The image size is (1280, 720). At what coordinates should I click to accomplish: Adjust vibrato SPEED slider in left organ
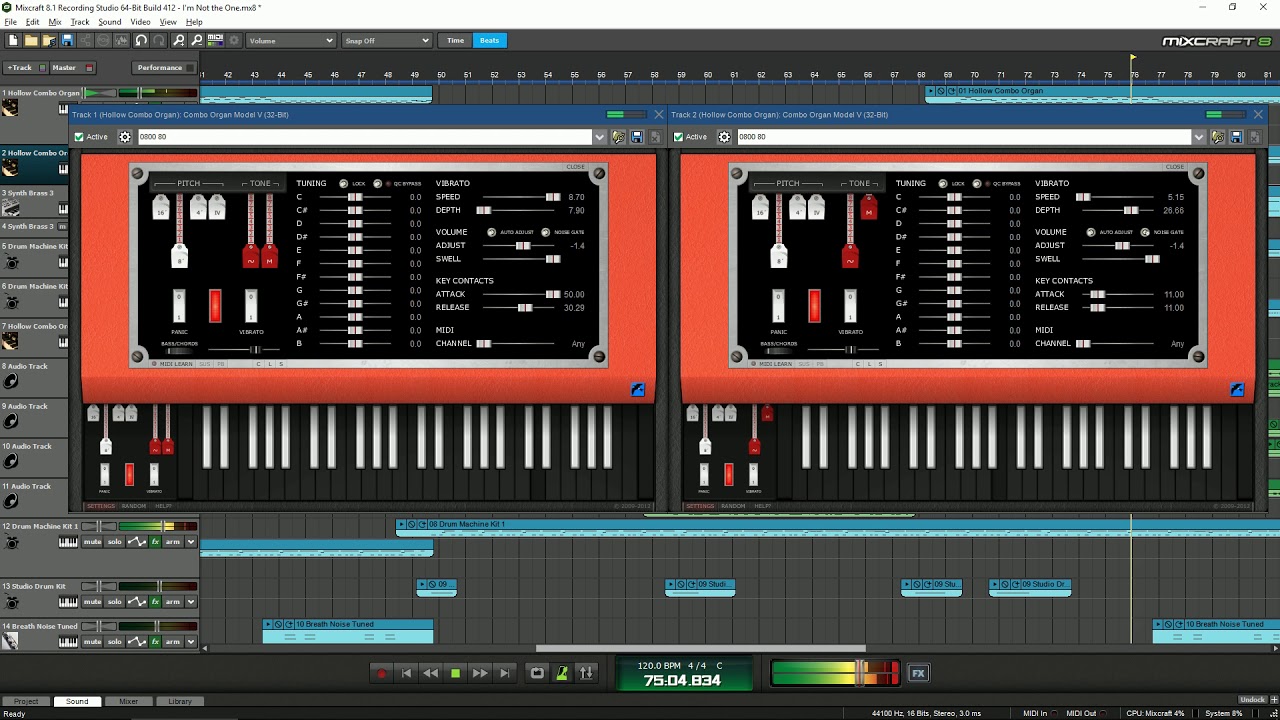tap(552, 197)
